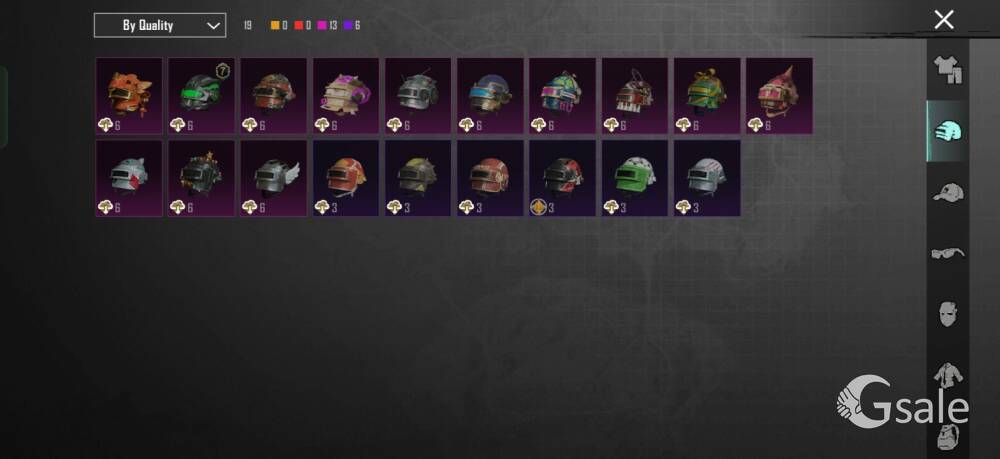Select the helmet category icon
The height and width of the screenshot is (459, 1000).
(x=948, y=131)
